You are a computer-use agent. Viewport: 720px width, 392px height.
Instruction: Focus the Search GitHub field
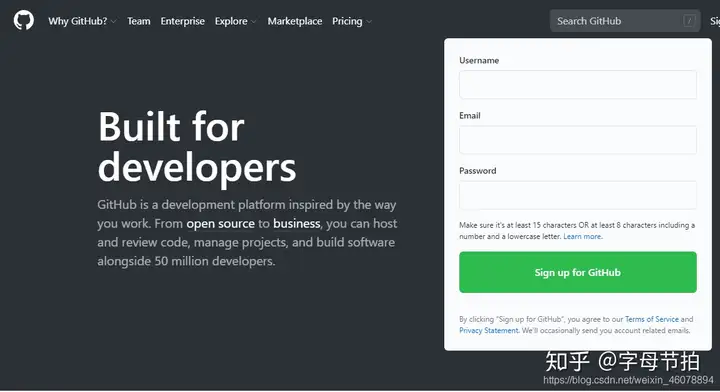625,21
